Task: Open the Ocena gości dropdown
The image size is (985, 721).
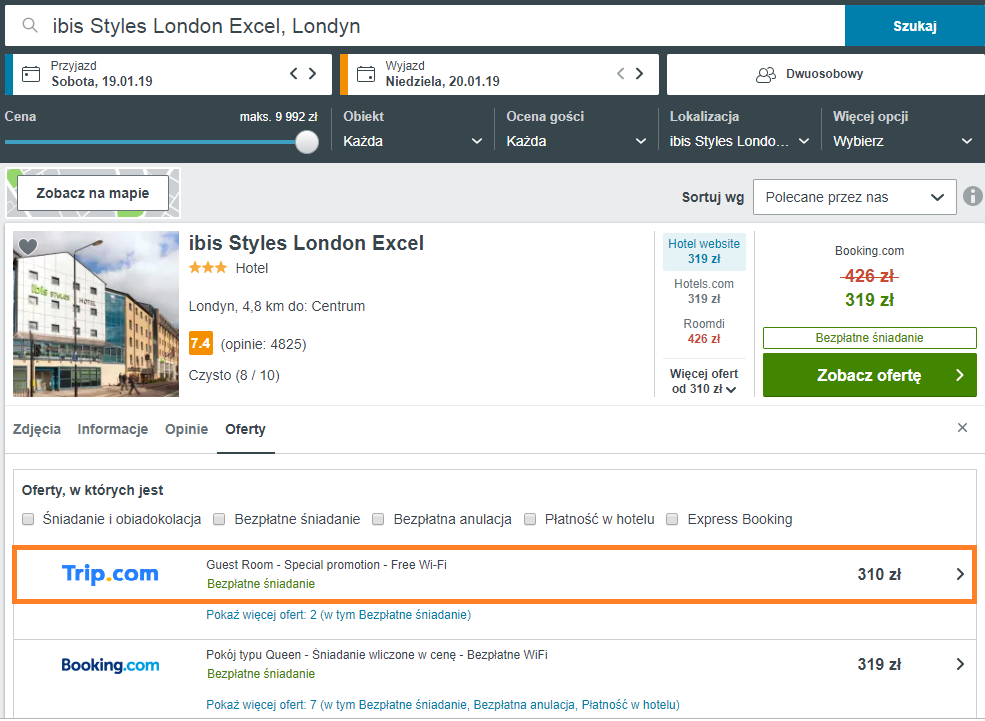Action: [x=576, y=141]
